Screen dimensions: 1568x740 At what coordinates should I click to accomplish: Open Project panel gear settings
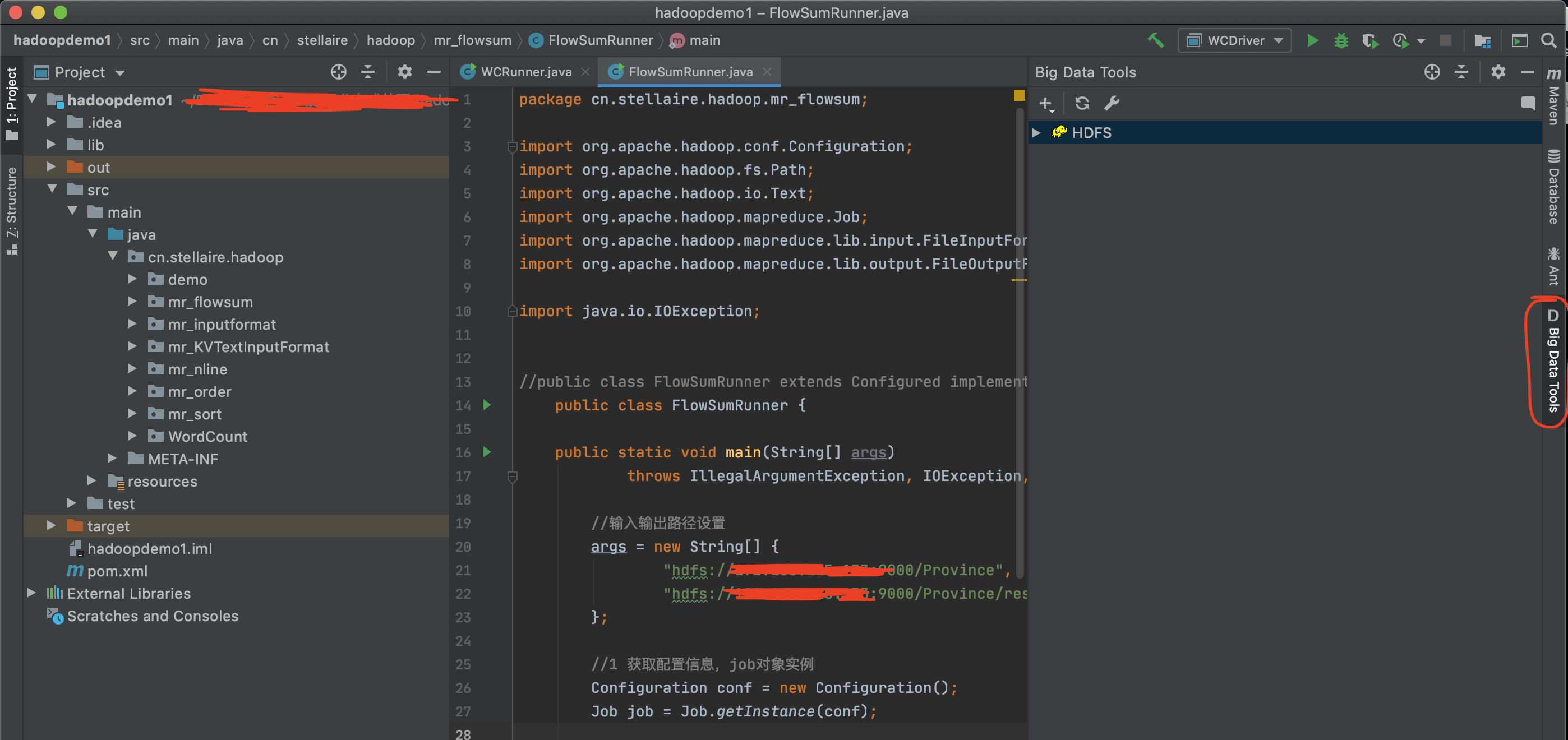click(404, 72)
